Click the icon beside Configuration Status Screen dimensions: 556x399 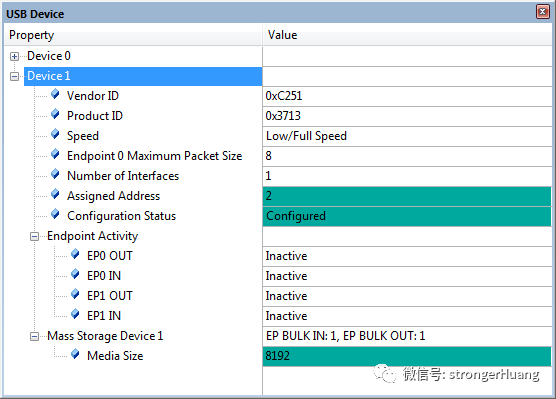pos(55,214)
